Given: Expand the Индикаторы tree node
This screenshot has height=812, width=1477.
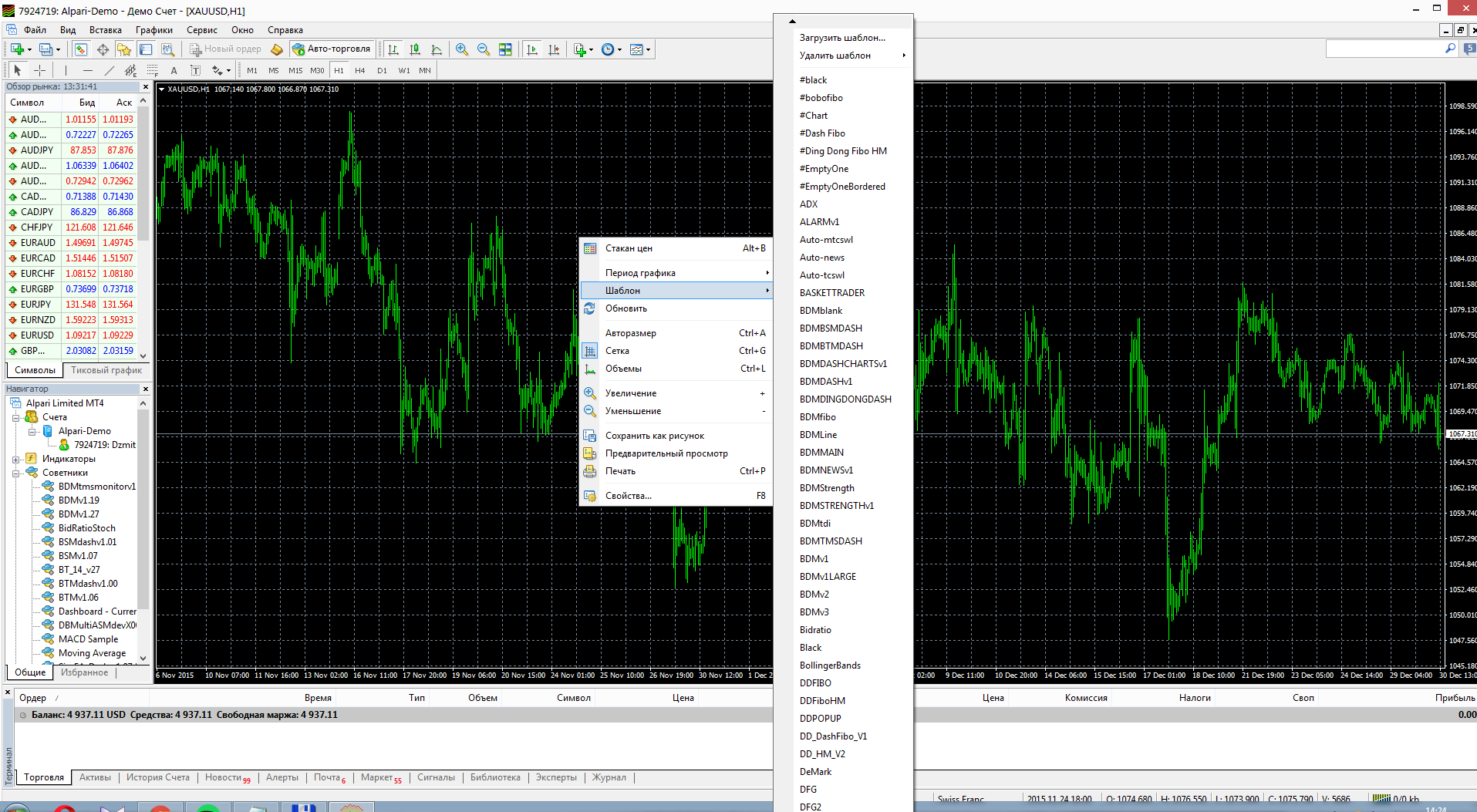Looking at the screenshot, I should [15, 459].
